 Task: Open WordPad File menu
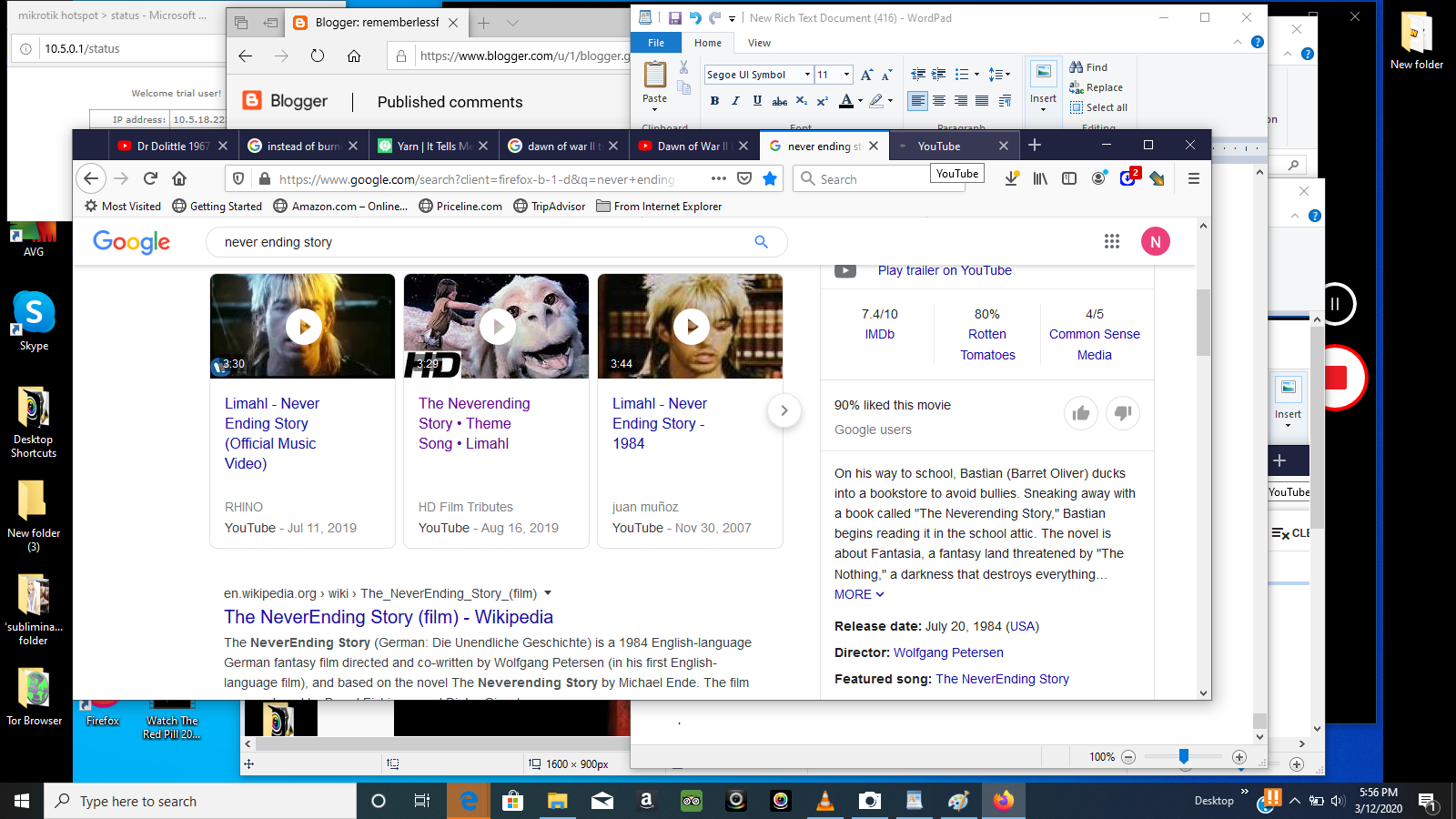656,43
